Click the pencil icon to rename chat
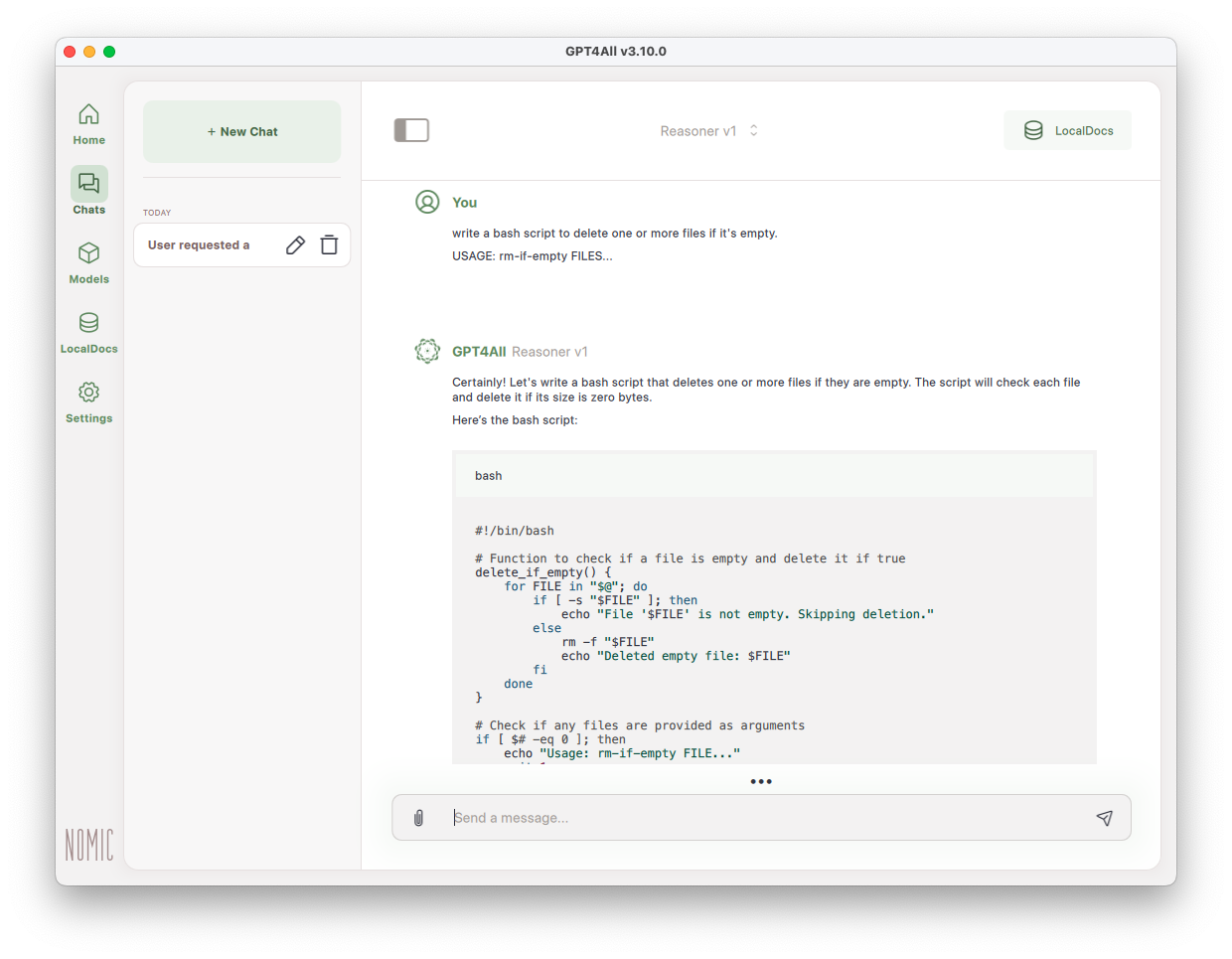The height and width of the screenshot is (959, 1232). pyautogui.click(x=295, y=245)
